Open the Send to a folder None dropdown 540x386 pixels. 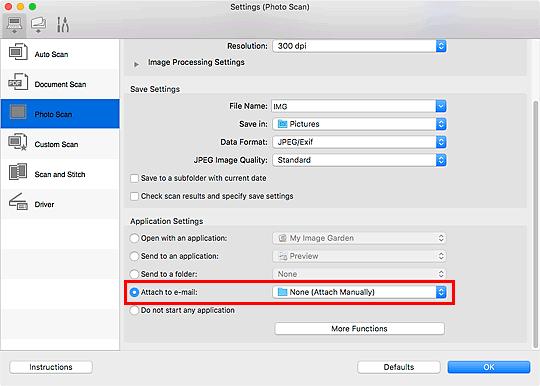pyautogui.click(x=359, y=274)
